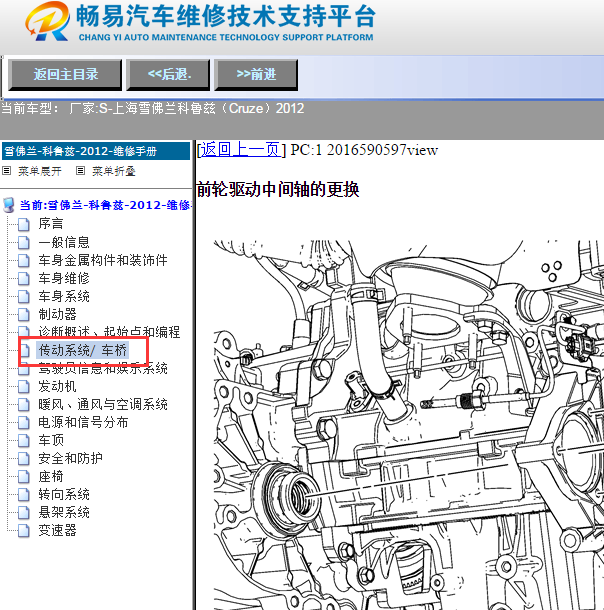Screen dimensions: 604x610
Task: Click the 返回主目录 button
Action: (65, 75)
